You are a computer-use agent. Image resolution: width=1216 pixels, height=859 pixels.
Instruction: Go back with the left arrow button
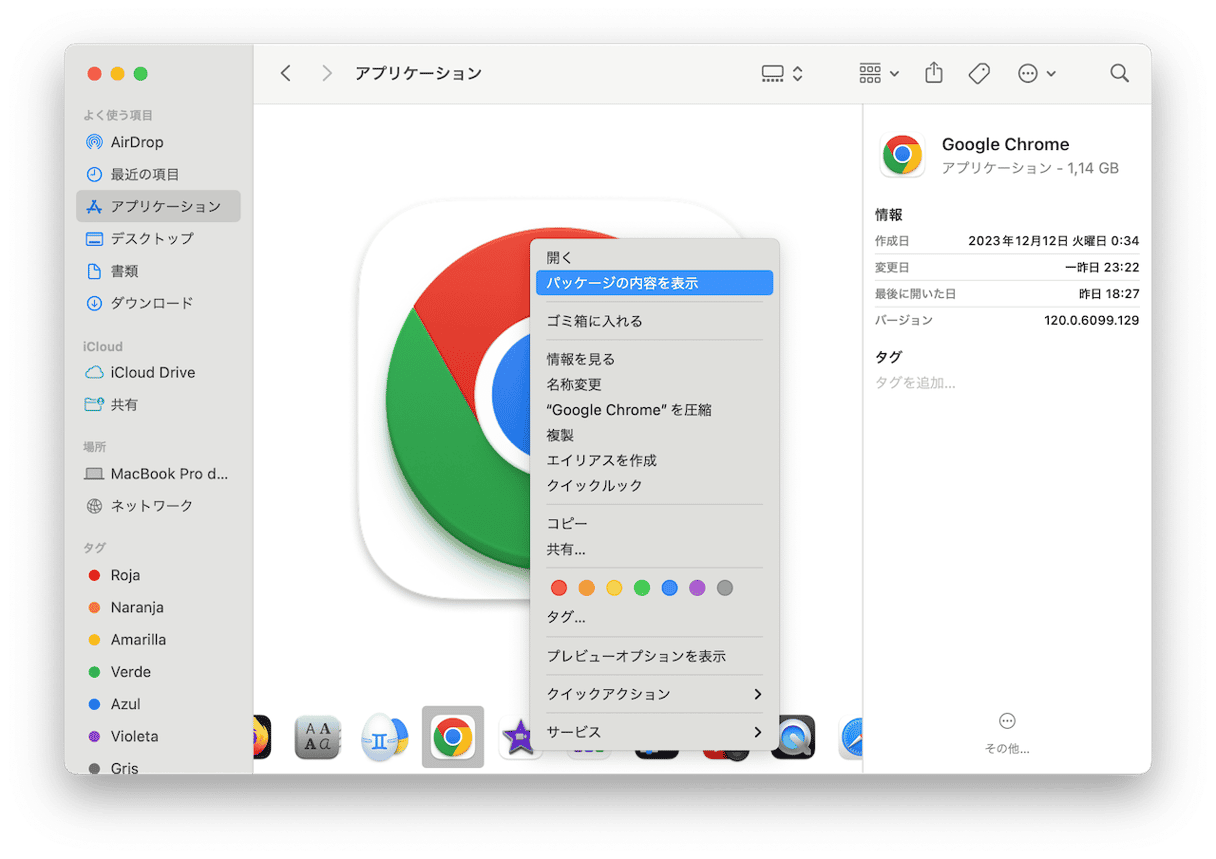[286, 73]
